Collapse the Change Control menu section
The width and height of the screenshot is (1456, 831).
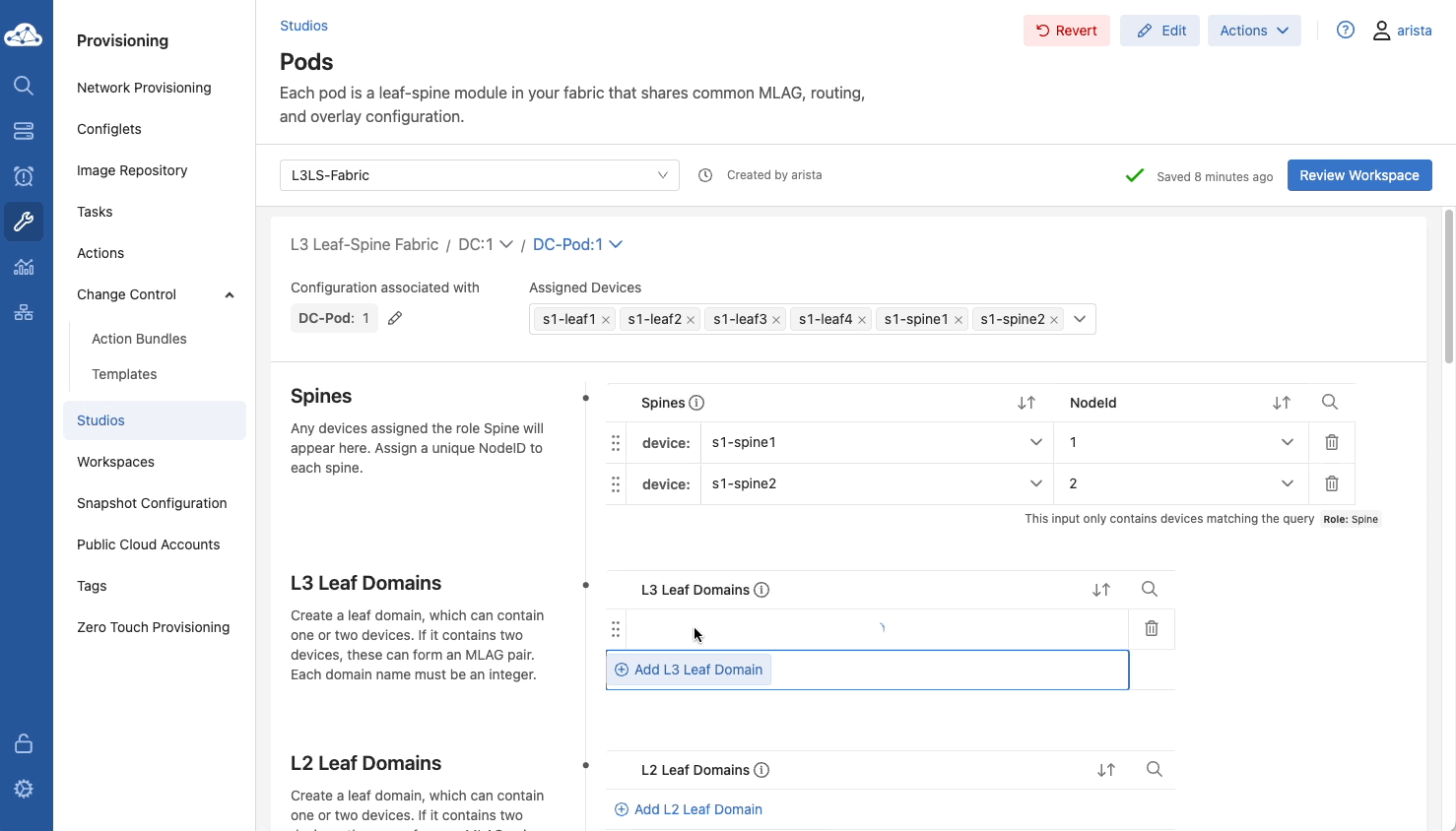tap(229, 294)
